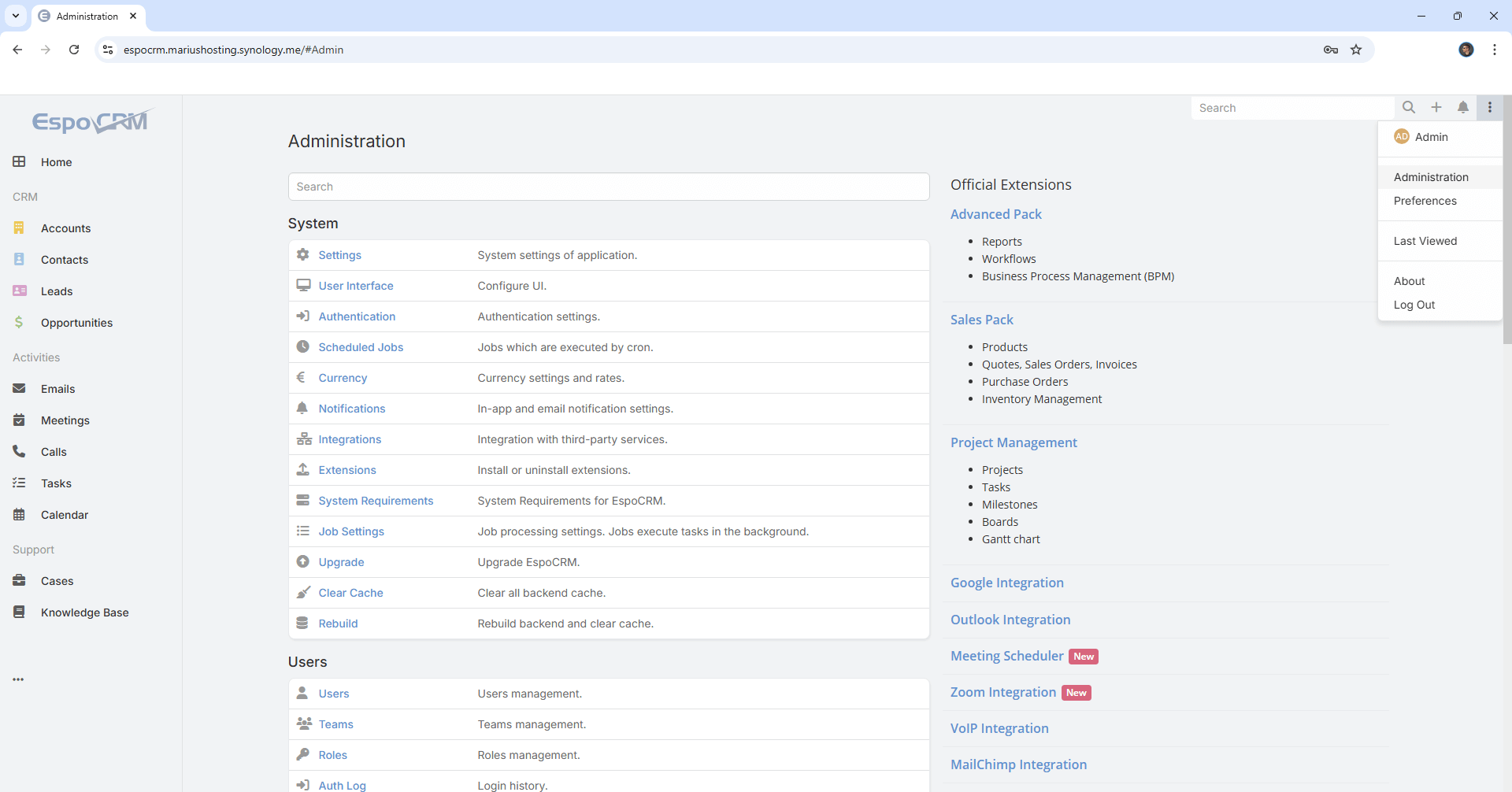Viewport: 1512px width, 792px height.
Task: Open the Job Settings link
Action: [351, 531]
